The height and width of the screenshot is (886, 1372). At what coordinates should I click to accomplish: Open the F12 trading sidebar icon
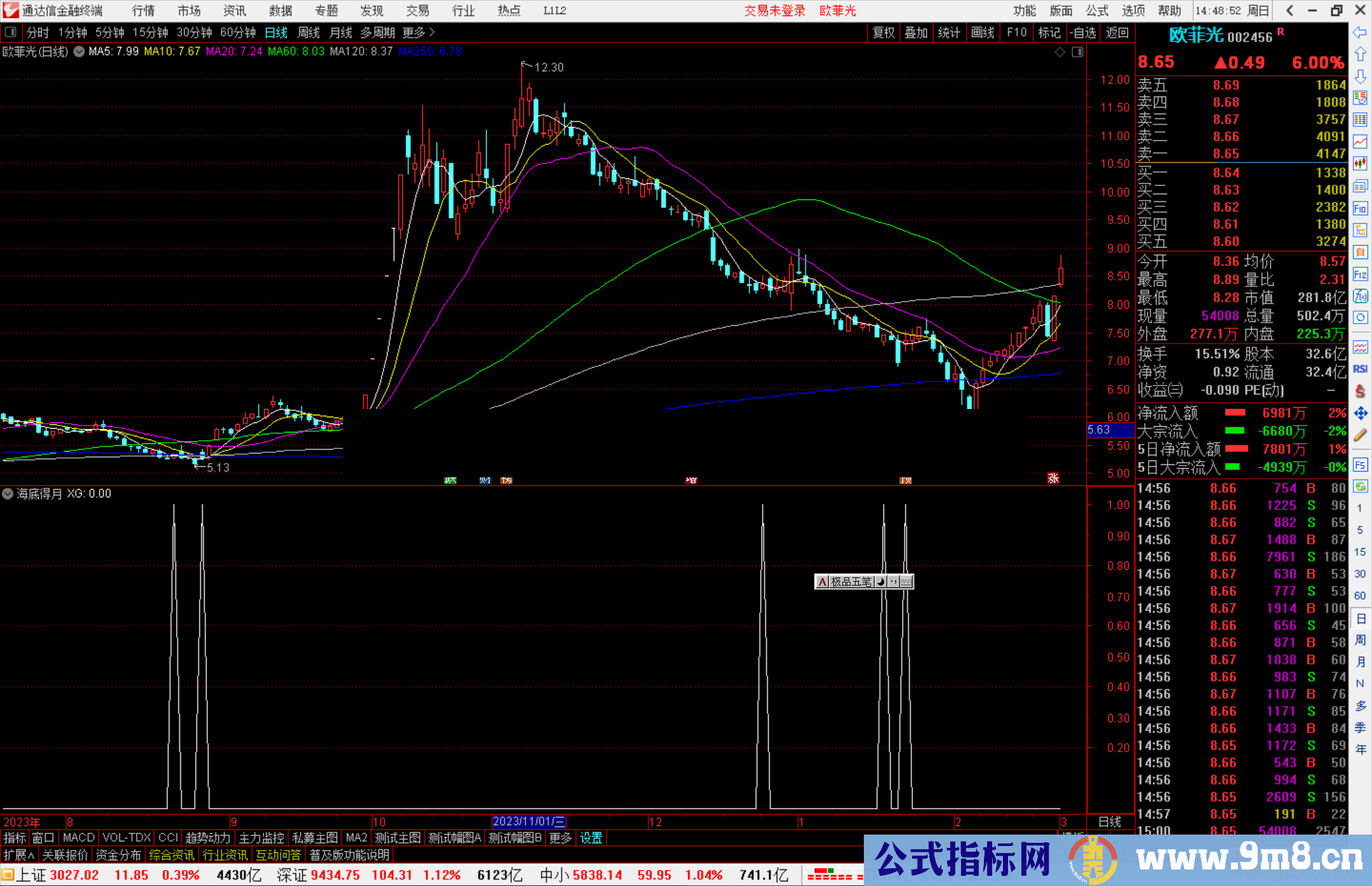click(x=1360, y=274)
